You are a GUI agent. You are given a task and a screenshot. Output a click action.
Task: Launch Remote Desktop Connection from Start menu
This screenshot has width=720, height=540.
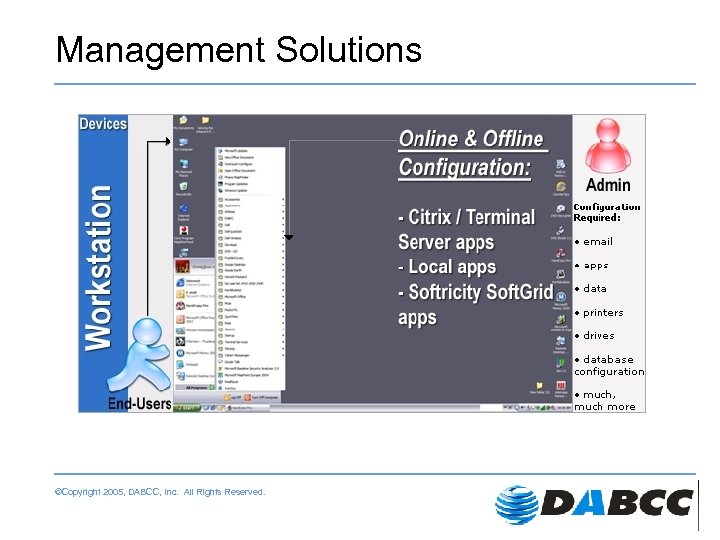click(x=195, y=376)
